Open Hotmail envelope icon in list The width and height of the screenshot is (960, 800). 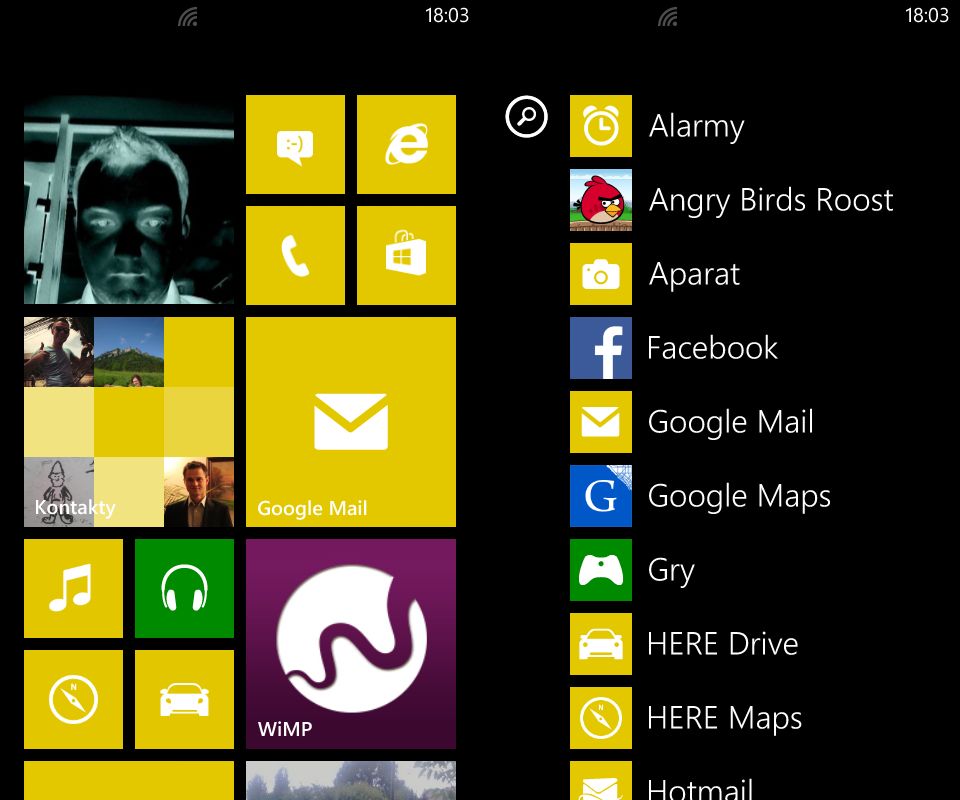click(x=601, y=780)
